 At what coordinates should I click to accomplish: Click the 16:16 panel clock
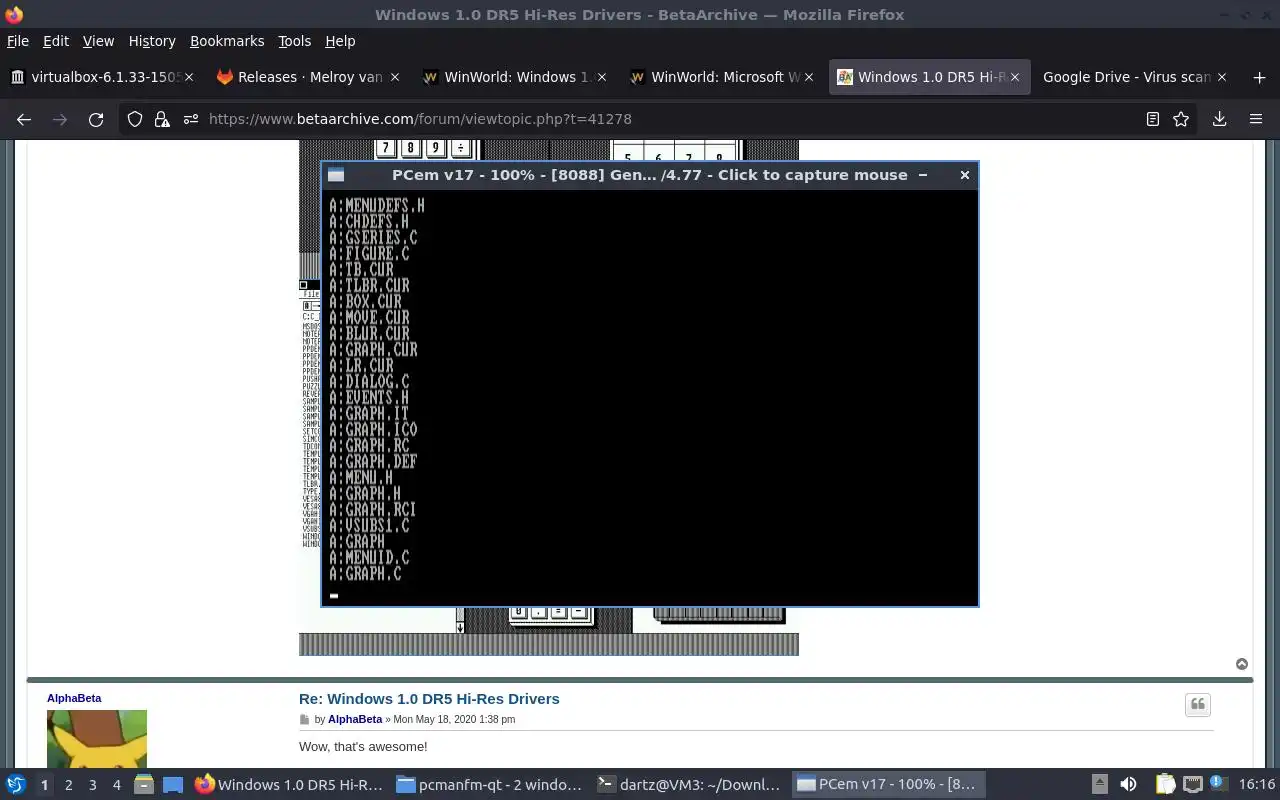coord(1257,785)
